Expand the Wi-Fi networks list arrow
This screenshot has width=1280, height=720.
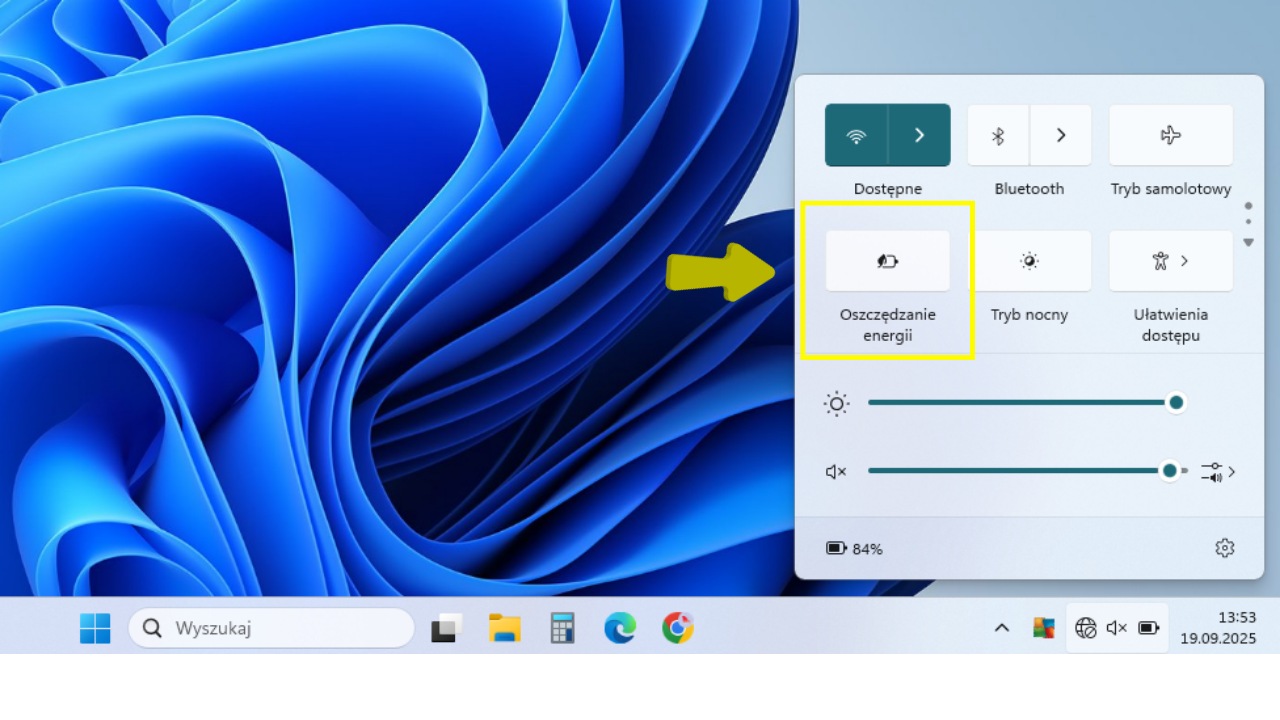point(920,136)
